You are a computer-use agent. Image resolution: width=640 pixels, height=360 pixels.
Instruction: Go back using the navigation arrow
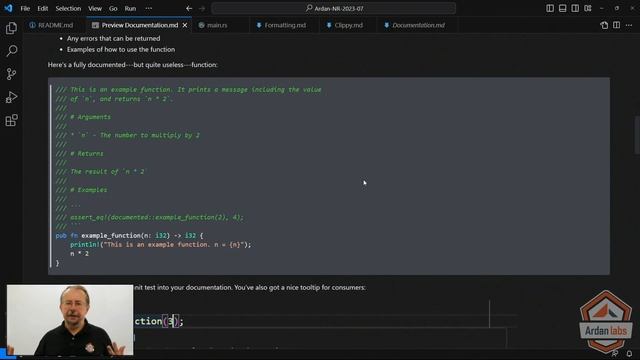[189, 8]
